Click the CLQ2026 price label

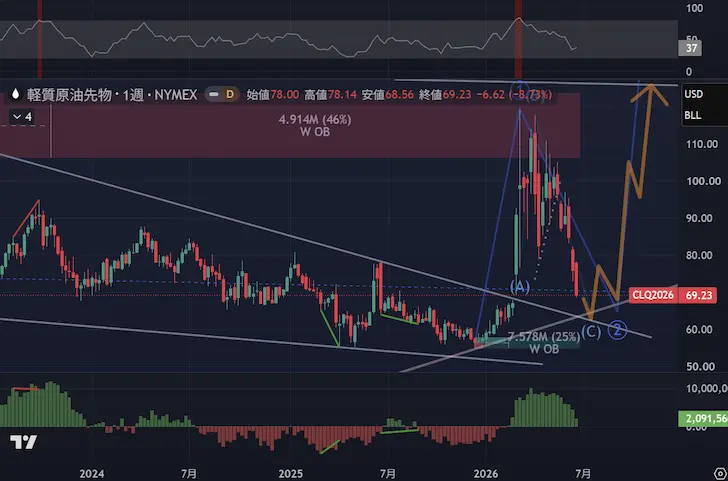click(653, 295)
